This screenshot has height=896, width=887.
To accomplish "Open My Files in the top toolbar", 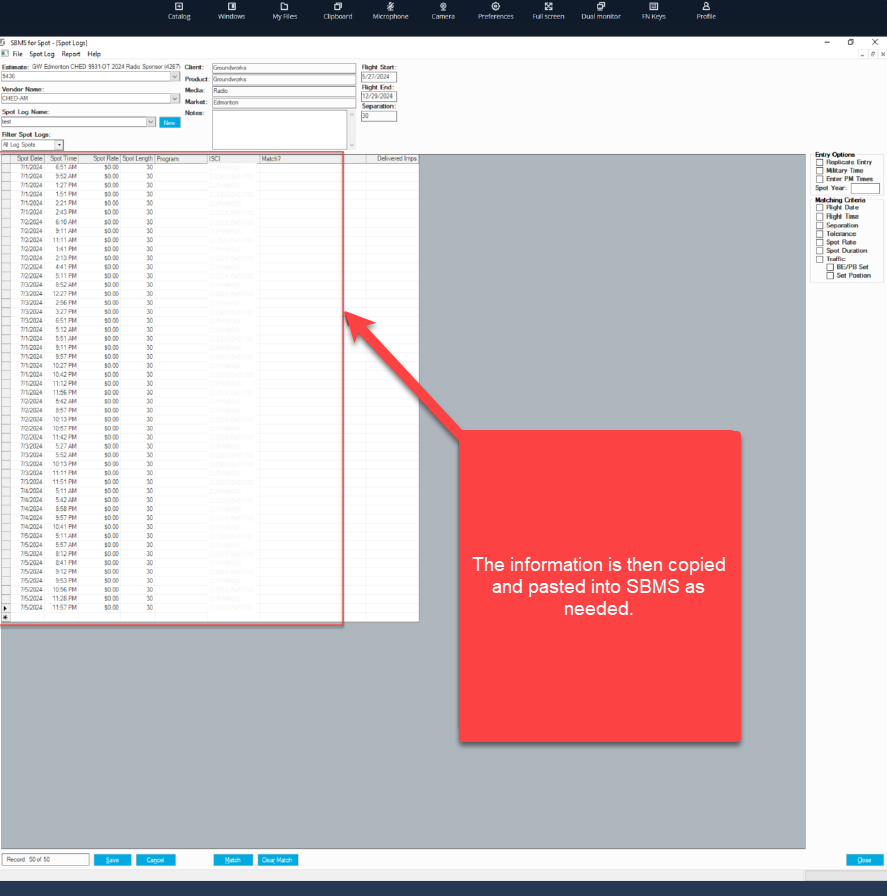I will (x=285, y=10).
